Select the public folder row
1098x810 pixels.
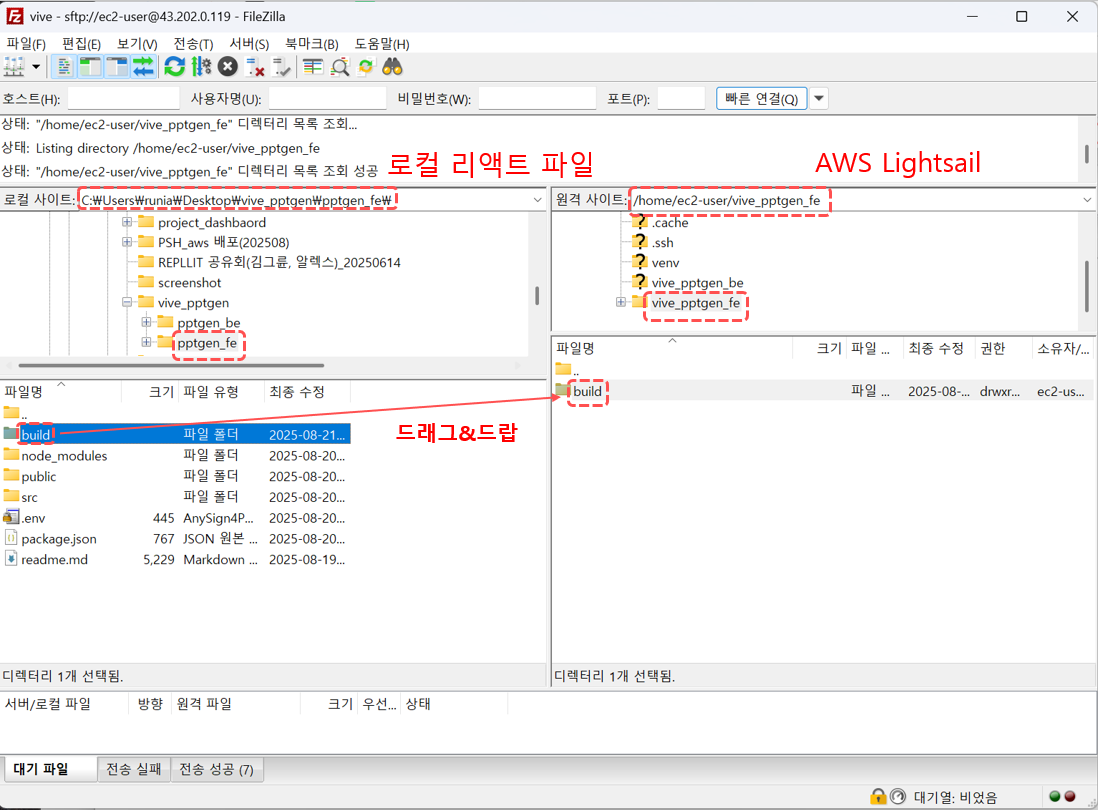point(175,477)
